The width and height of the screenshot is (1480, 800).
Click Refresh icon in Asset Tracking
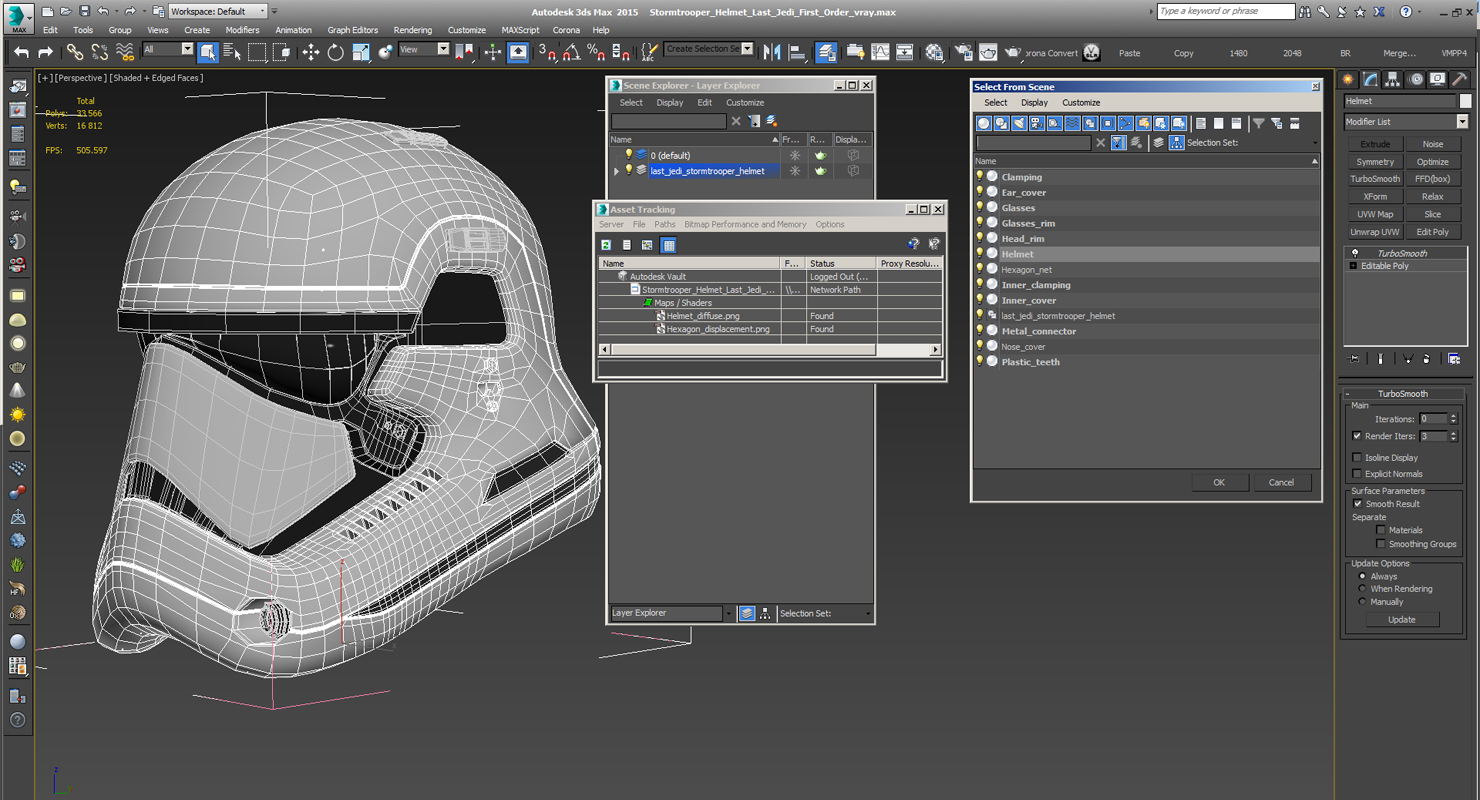click(606, 245)
